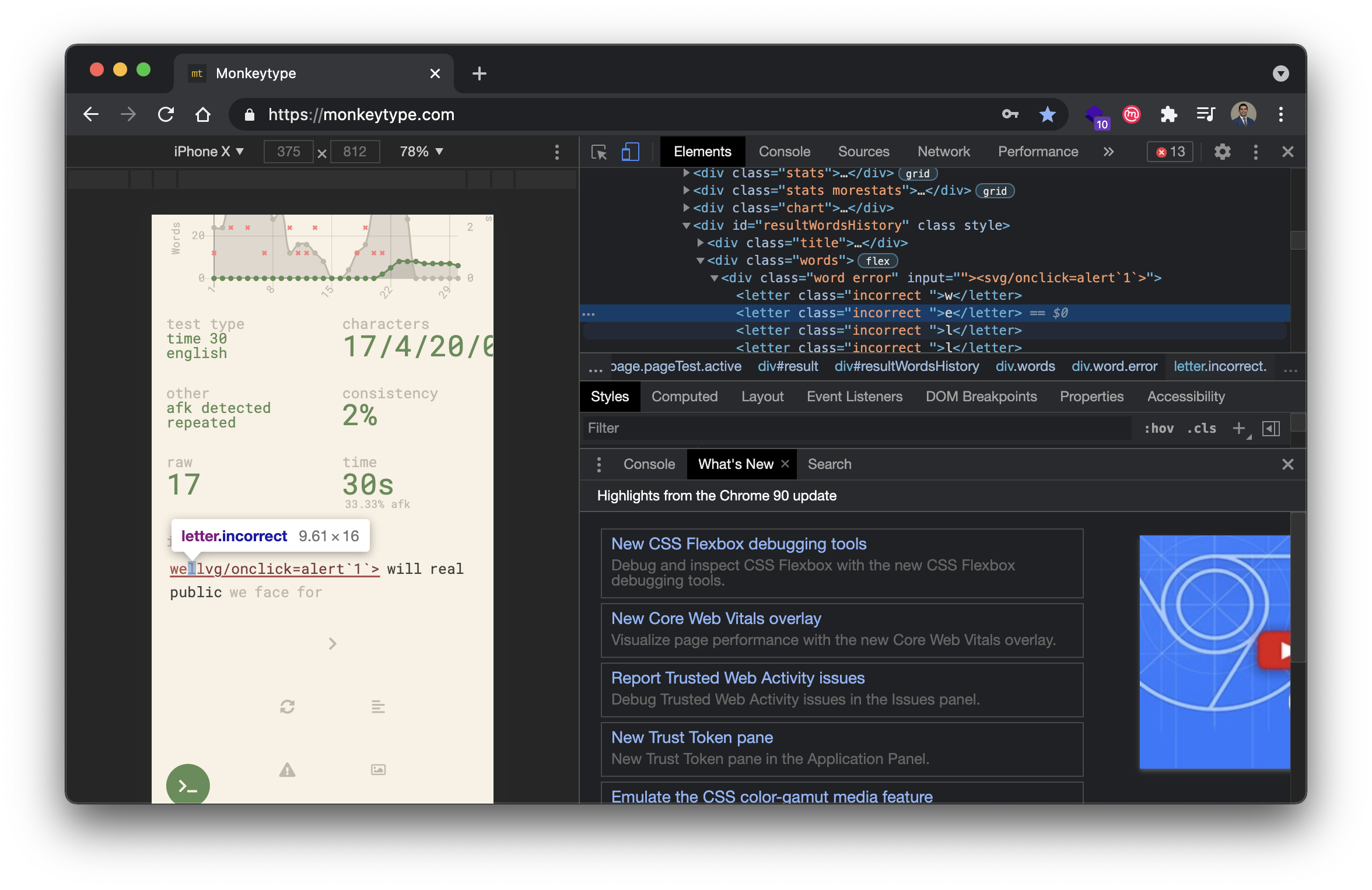The width and height of the screenshot is (1372, 890).
Task: Click the report issue warning icon
Action: (287, 769)
